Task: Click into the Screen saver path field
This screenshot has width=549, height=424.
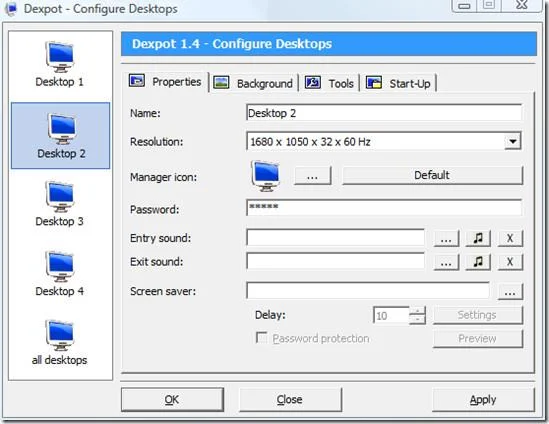Action: pyautogui.click(x=368, y=291)
